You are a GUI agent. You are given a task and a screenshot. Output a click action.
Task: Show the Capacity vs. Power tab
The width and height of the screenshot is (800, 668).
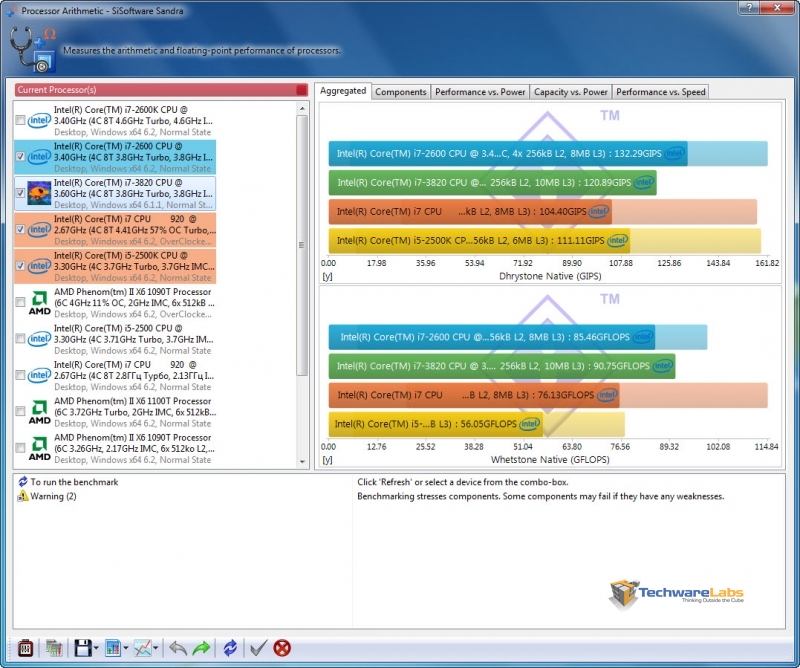(x=570, y=92)
